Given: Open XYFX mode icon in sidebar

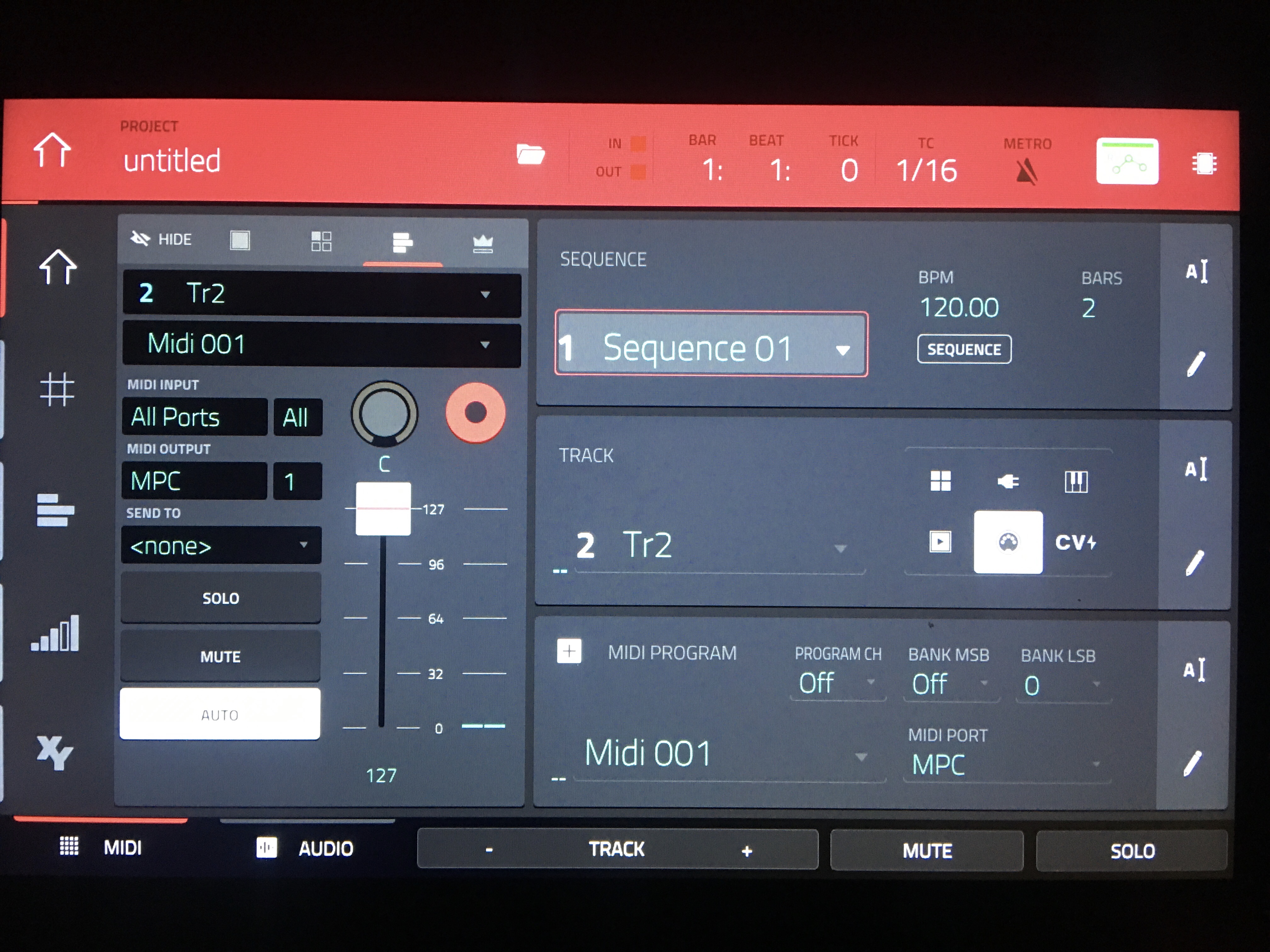Looking at the screenshot, I should pos(54,752).
